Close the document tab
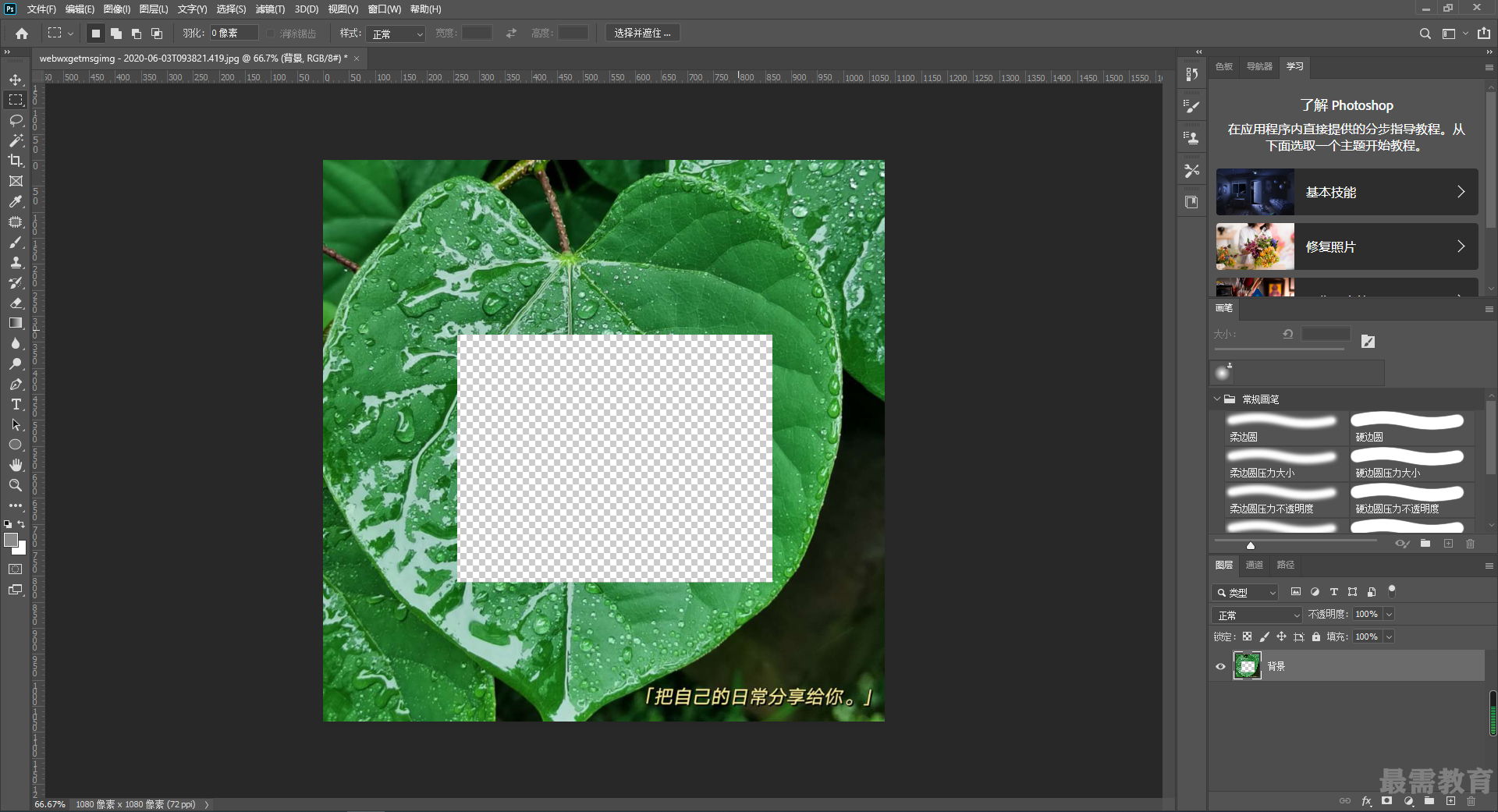1498x812 pixels. [x=357, y=59]
